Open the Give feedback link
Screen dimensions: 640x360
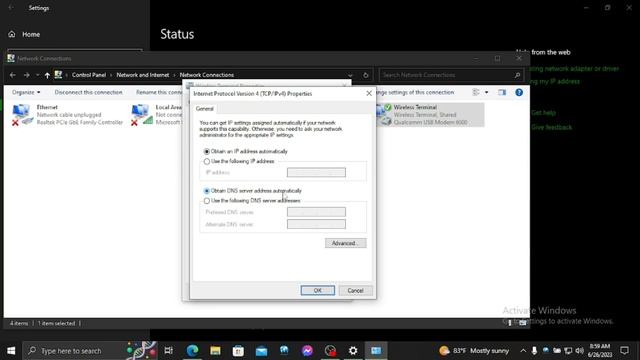click(551, 127)
